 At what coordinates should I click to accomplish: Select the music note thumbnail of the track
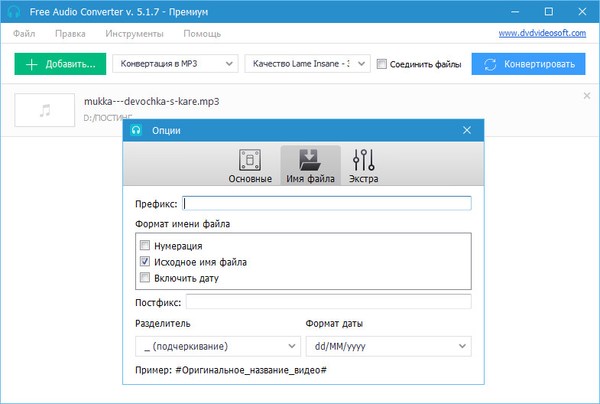45,110
